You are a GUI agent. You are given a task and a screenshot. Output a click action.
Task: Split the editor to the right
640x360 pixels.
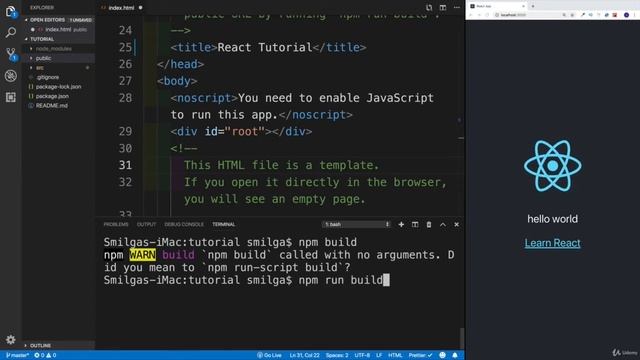pos(443,8)
